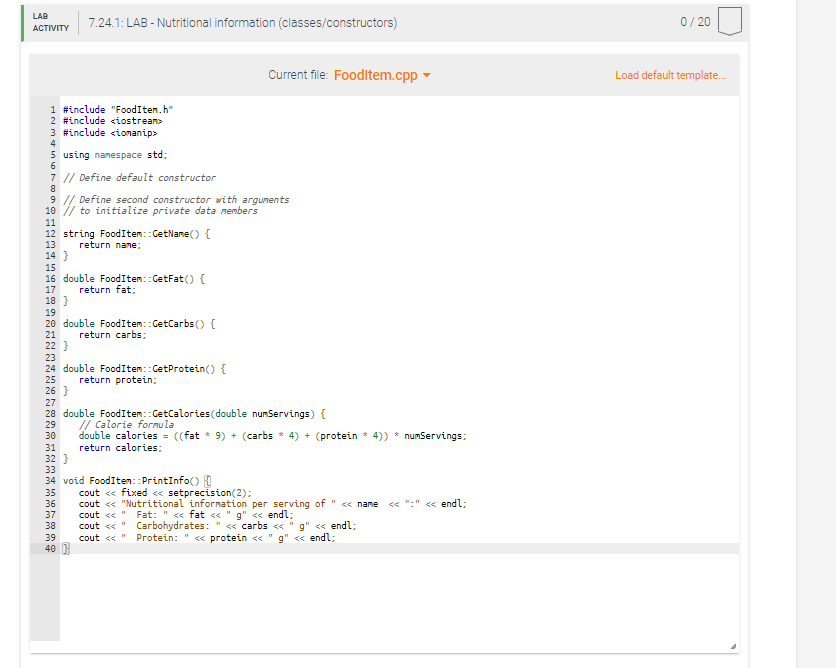Click the Nutritional information per serving cout line
Screen dimensions: 836x668
point(273,504)
